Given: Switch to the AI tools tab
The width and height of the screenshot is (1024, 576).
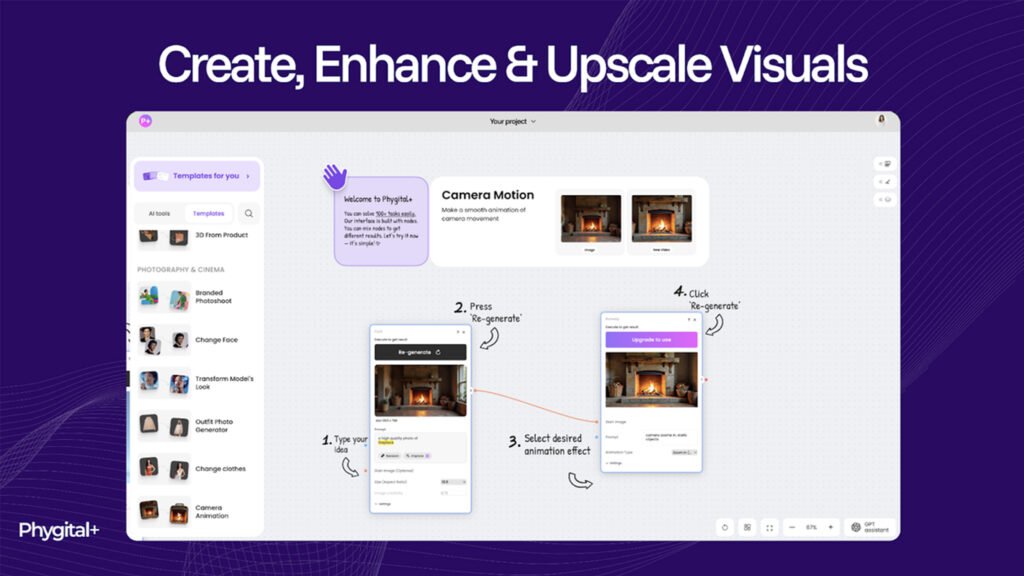Looking at the screenshot, I should [158, 213].
